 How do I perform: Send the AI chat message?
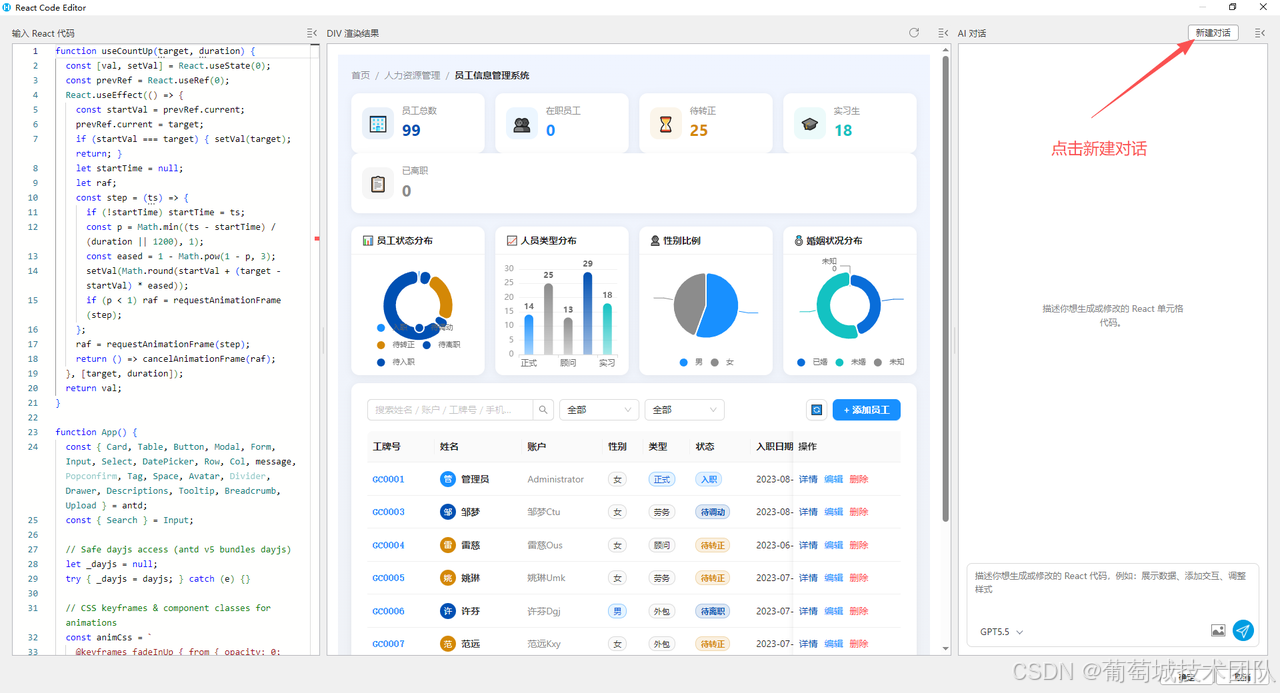1243,630
